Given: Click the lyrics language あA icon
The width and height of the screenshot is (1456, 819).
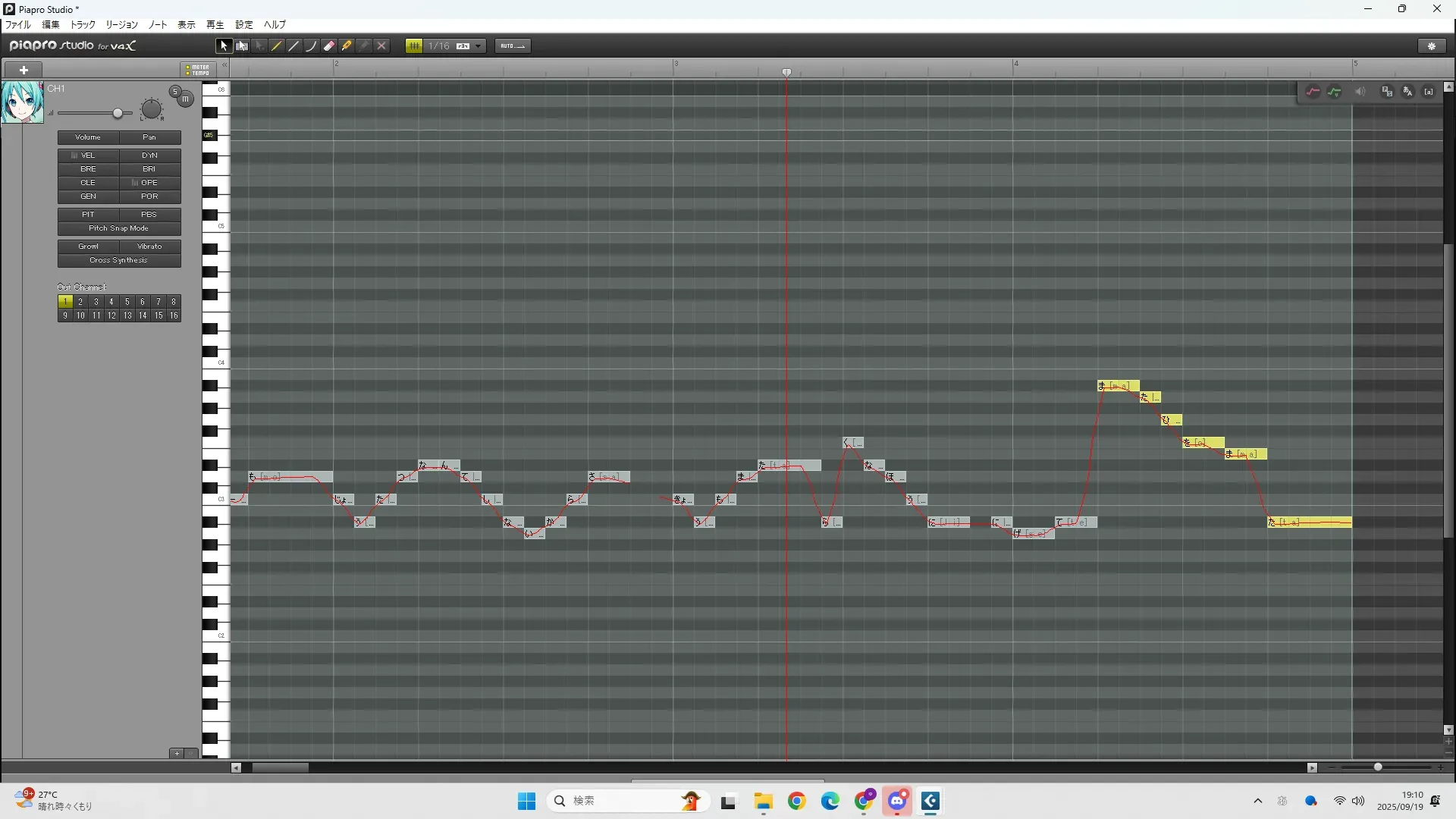Looking at the screenshot, I should (1408, 92).
